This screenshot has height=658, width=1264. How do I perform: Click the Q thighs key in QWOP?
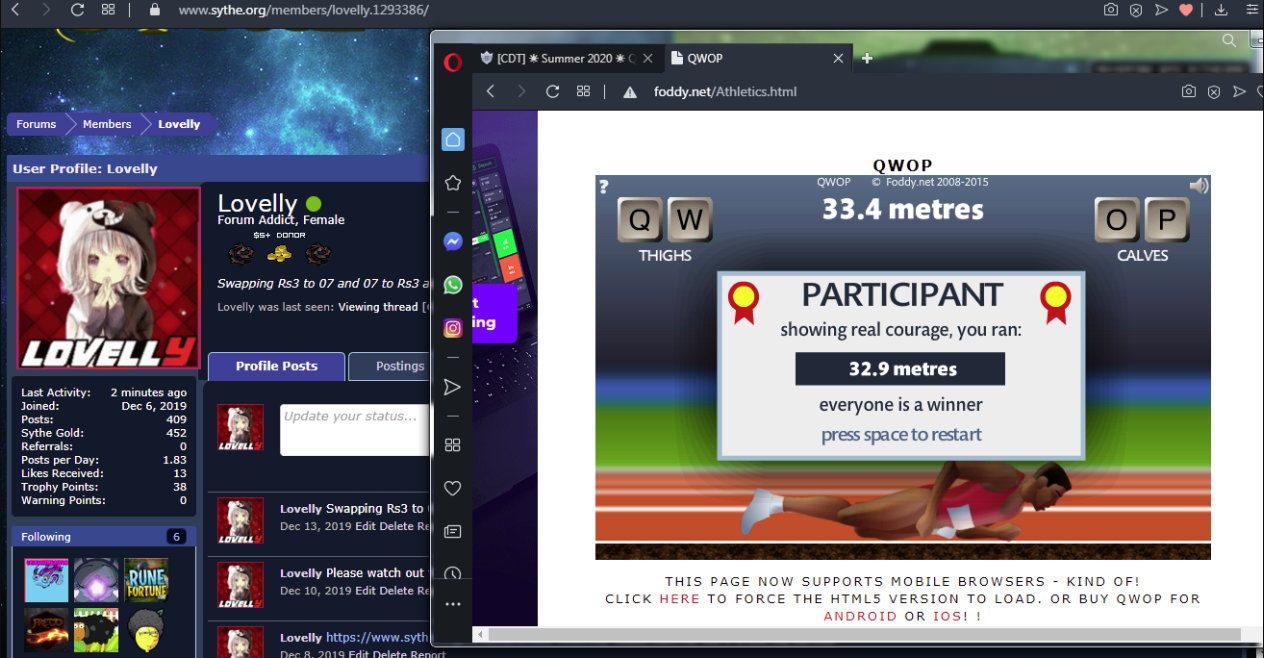tap(640, 220)
